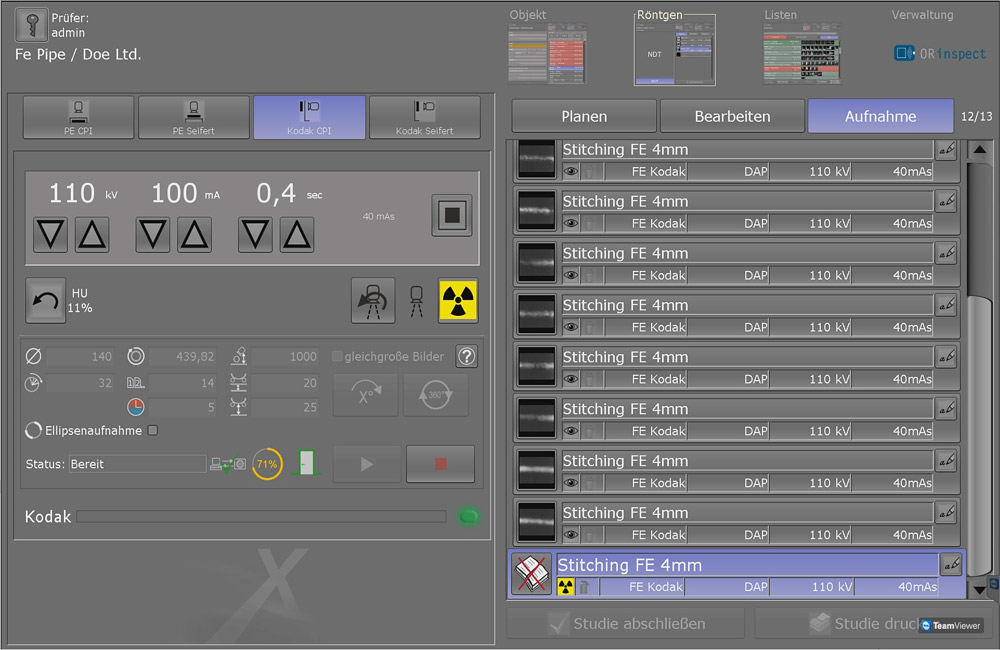1000x650 pixels.
Task: Click the circumference field showing 439,82
Action: pos(182,357)
